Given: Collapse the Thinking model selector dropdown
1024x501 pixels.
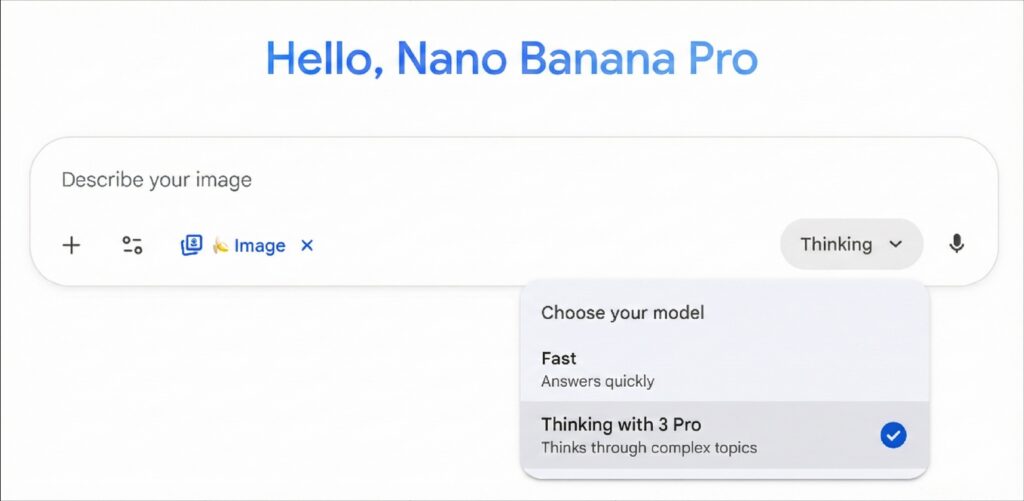Looking at the screenshot, I should 851,244.
